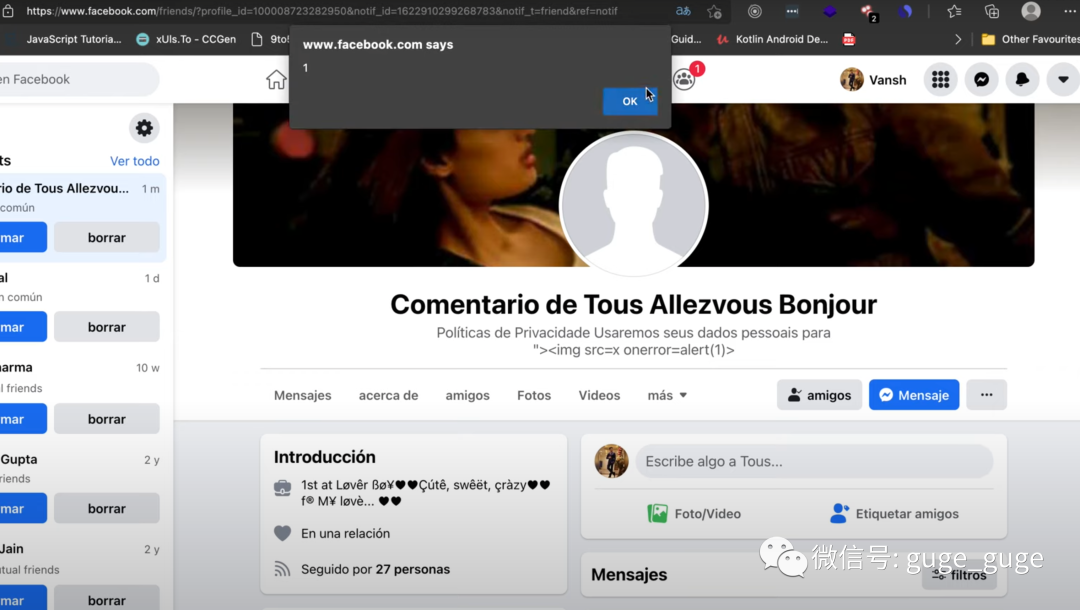Screen dimensions: 1080x610
Task: Click Foto/Video post option
Action: (694, 514)
